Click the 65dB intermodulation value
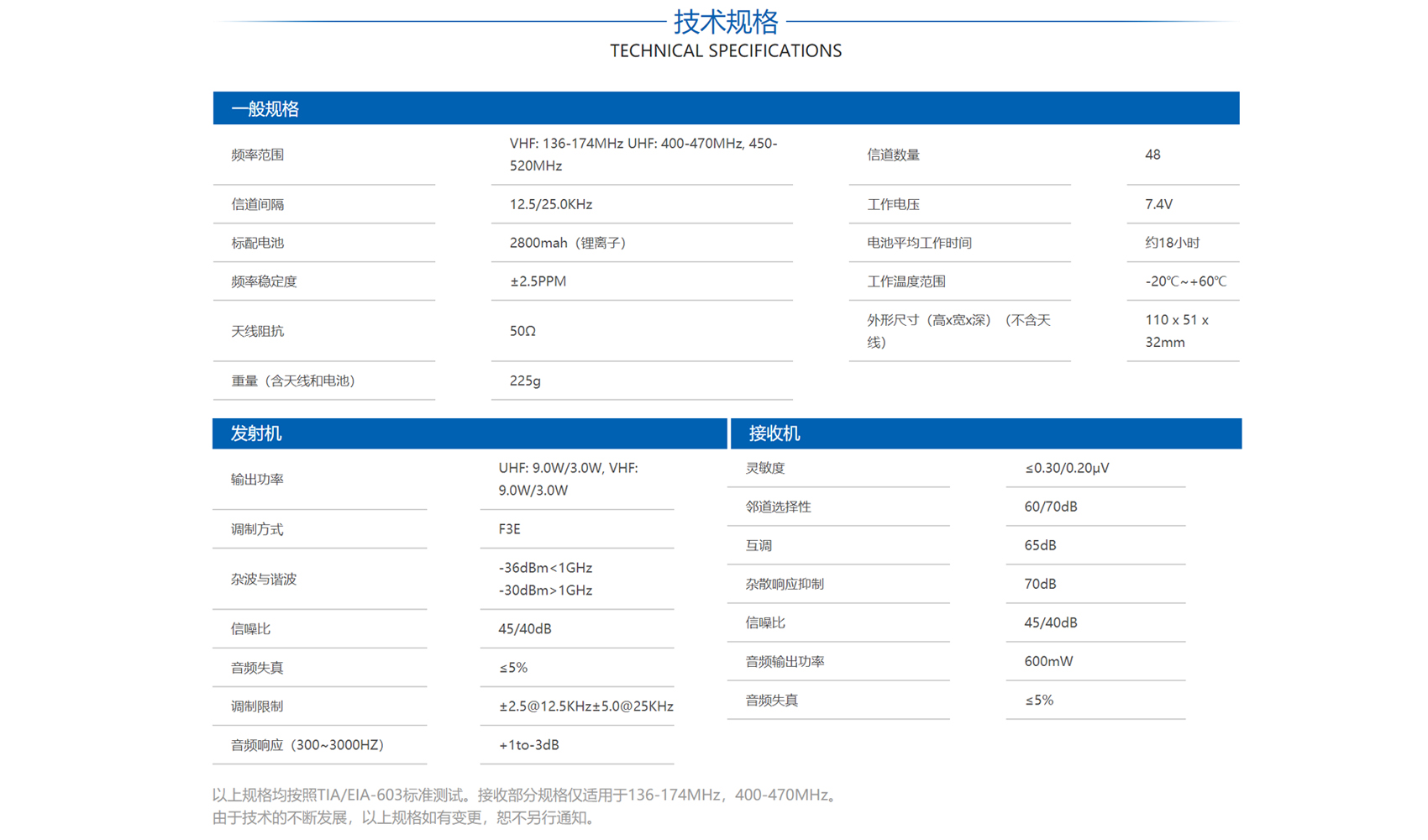This screenshot has width=1428, height=840. point(1040,545)
